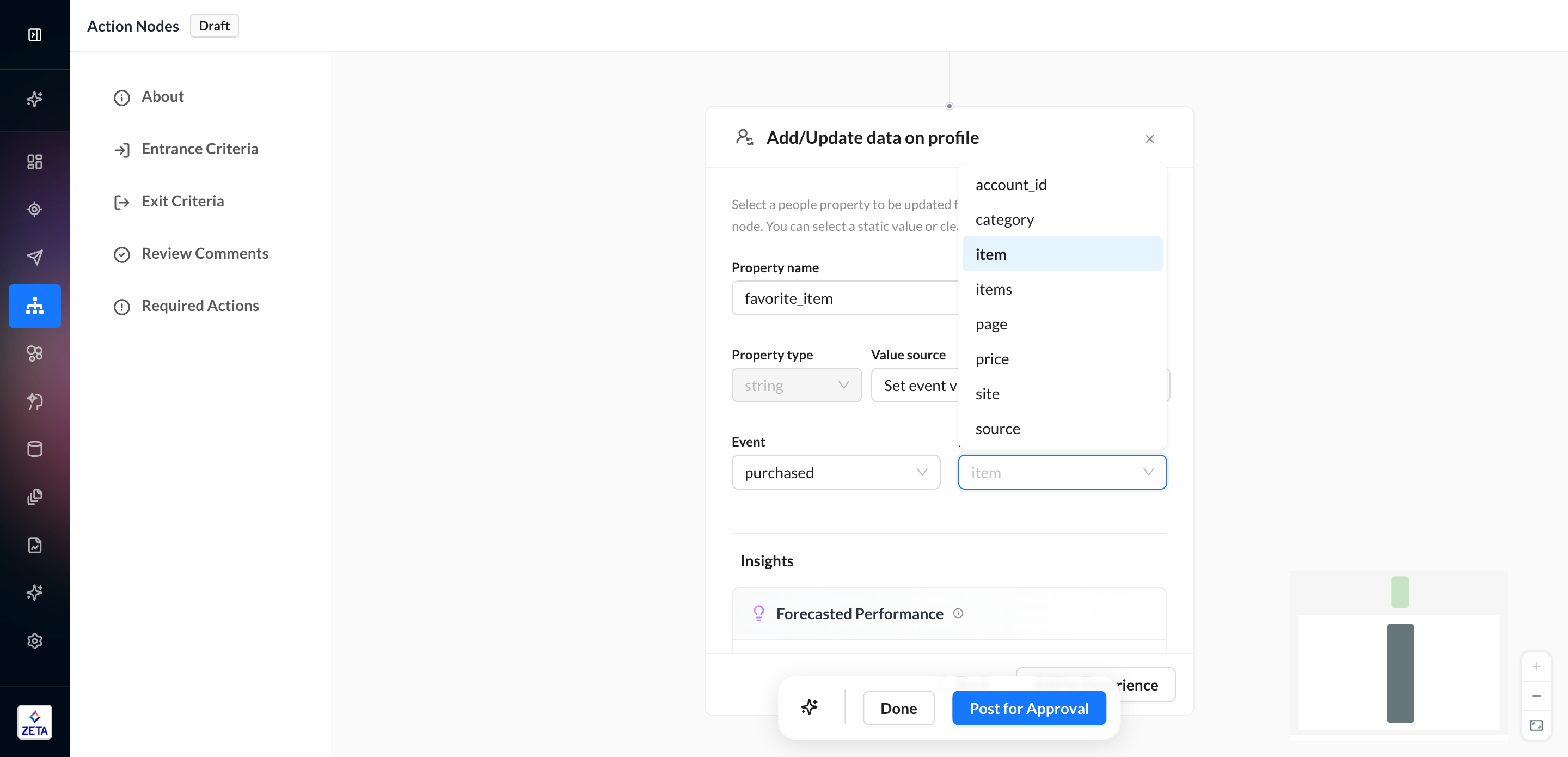Click the Post for Approval button

[x=1028, y=707]
